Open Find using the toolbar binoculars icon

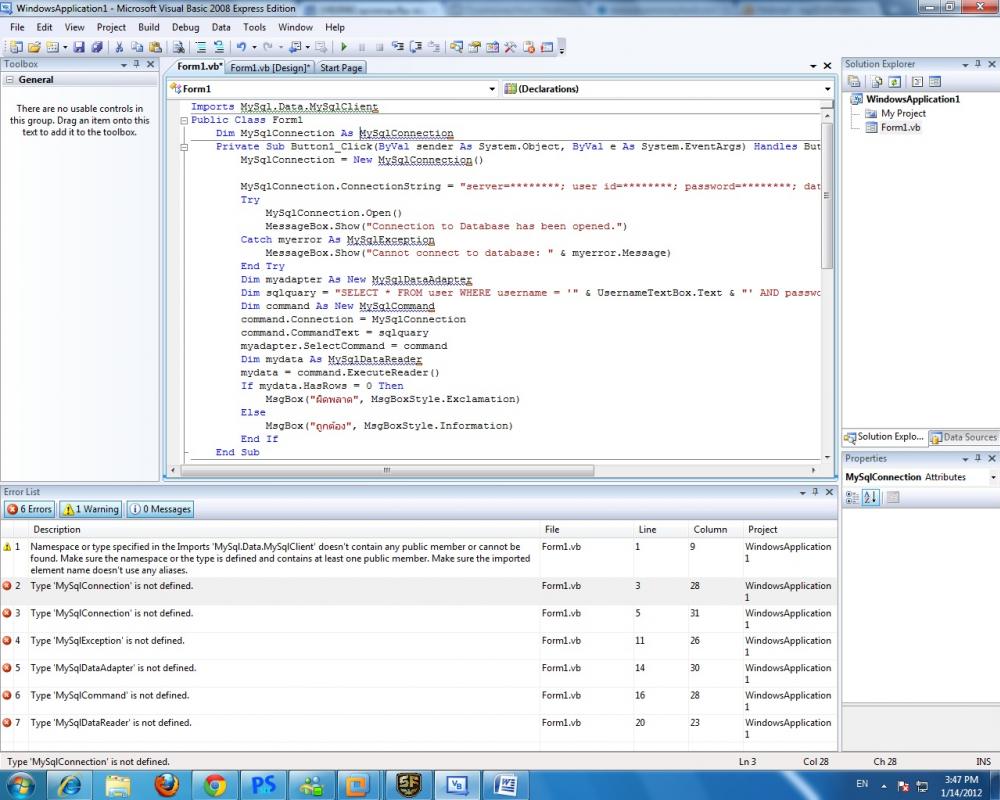pyautogui.click(x=179, y=47)
